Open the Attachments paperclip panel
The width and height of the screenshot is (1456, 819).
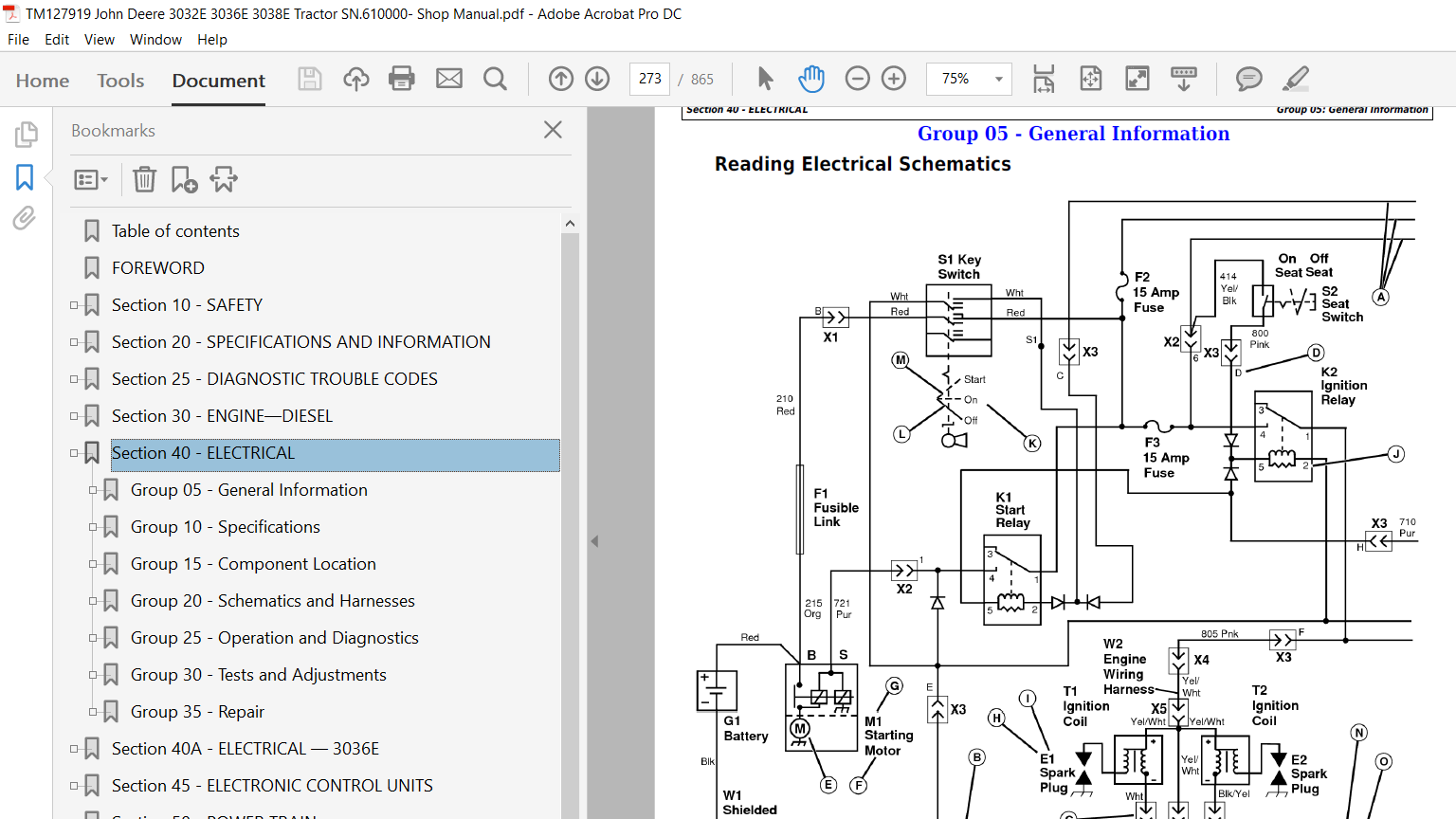tap(25, 218)
